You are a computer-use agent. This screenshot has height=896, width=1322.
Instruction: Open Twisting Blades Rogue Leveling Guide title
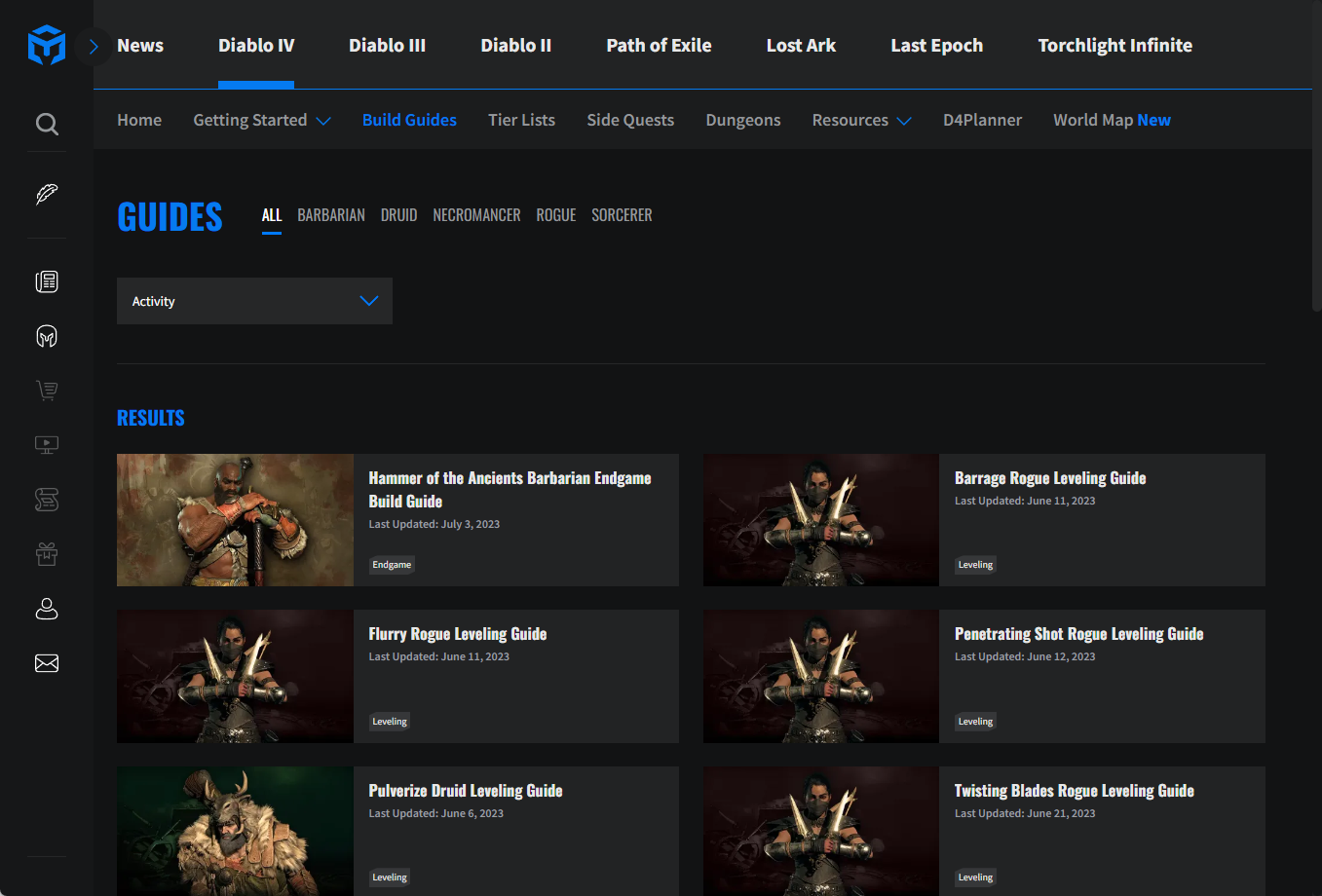coord(1074,791)
